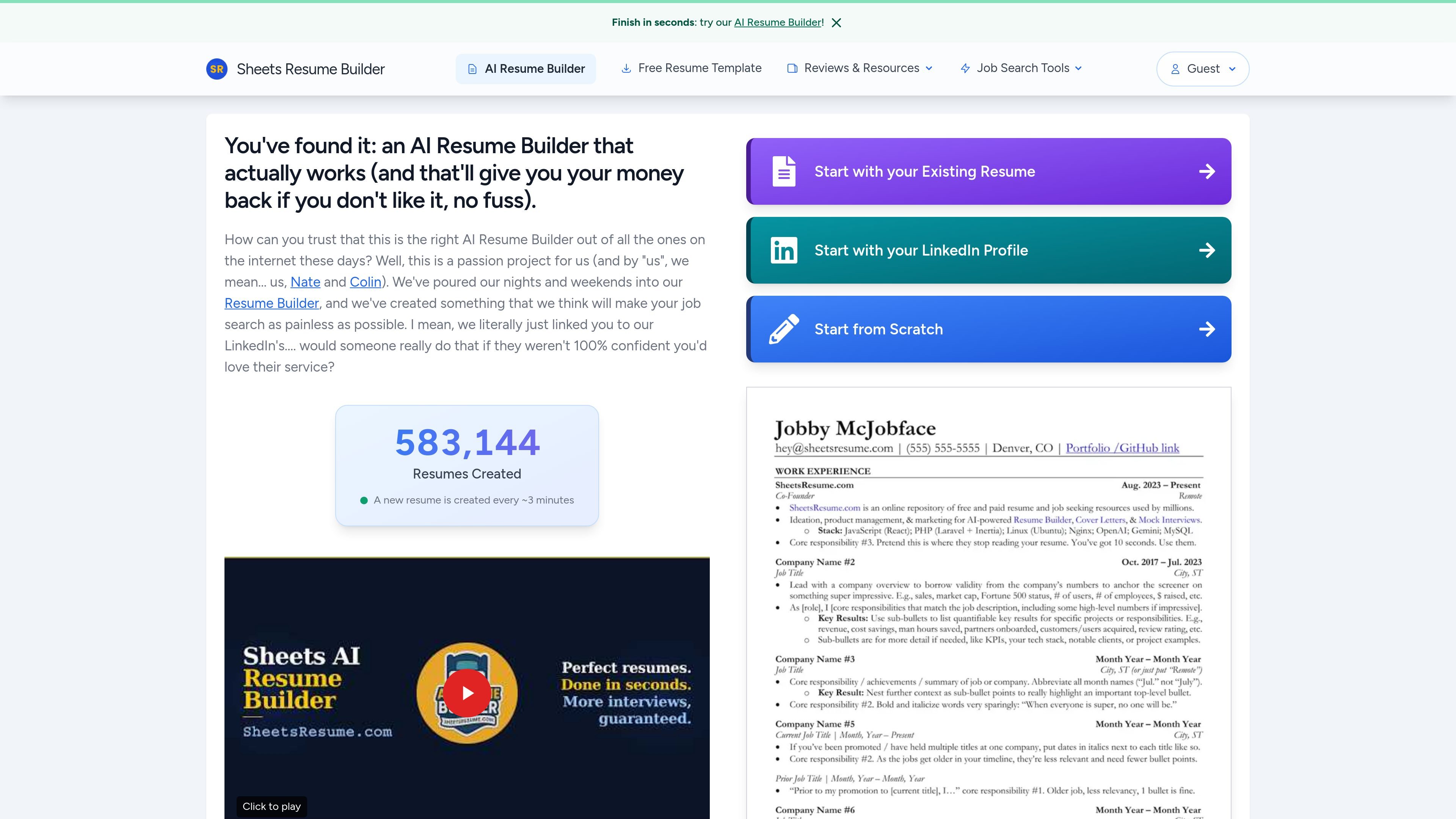
Task: Click the SR logo icon
Action: click(x=217, y=69)
